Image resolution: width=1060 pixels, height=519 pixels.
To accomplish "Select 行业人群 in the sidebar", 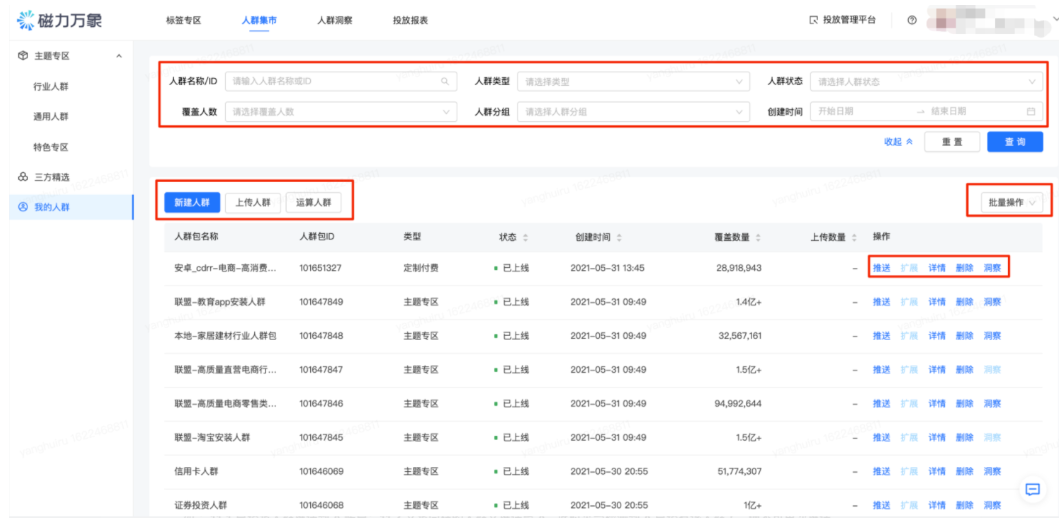I will 51,86.
